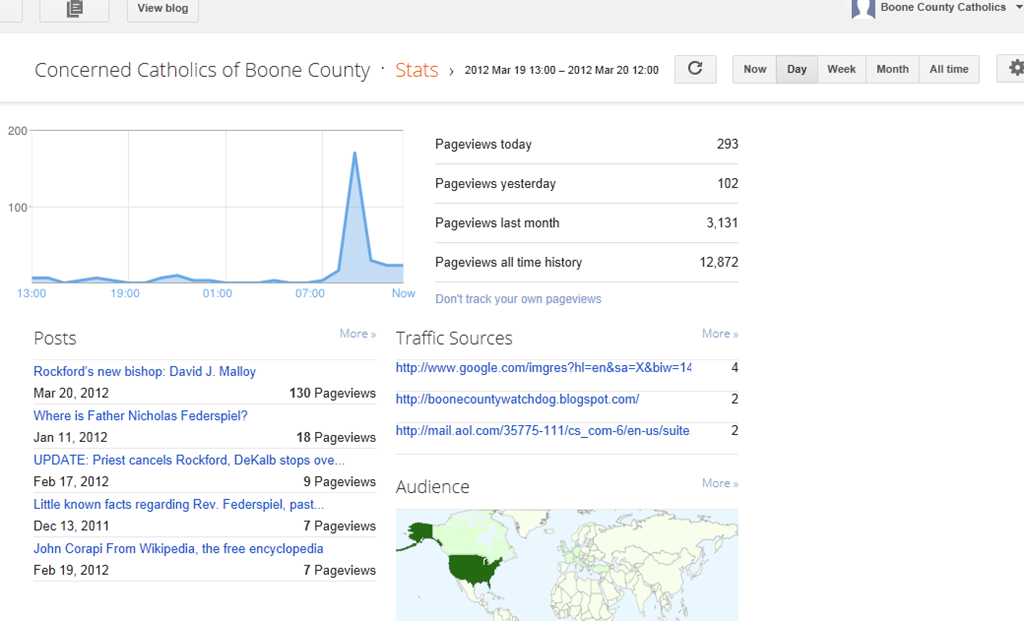Click the 19:00 chart axis label
Image resolution: width=1024 pixels, height=621 pixels.
click(x=125, y=293)
